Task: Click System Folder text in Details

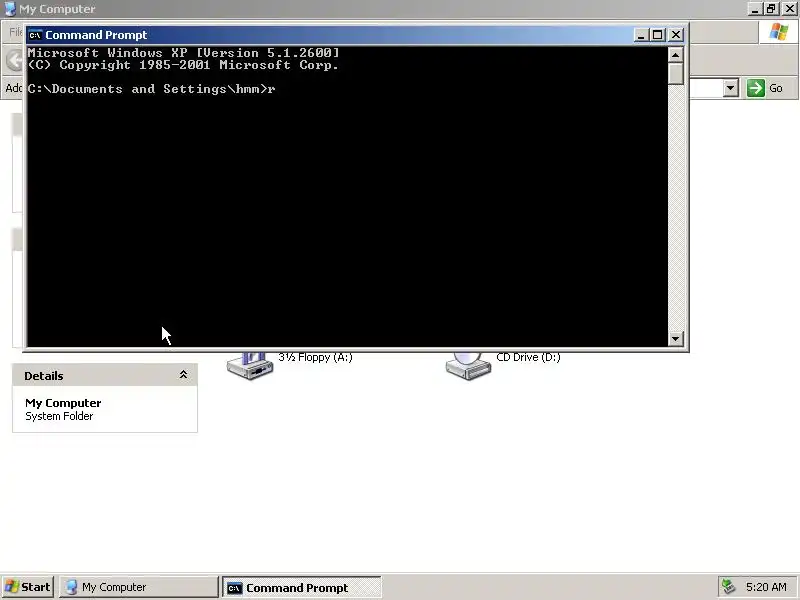Action: point(59,416)
